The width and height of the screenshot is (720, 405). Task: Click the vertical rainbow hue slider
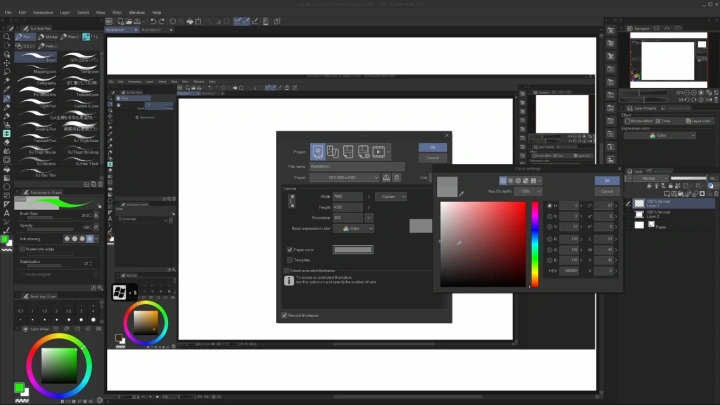[535, 244]
